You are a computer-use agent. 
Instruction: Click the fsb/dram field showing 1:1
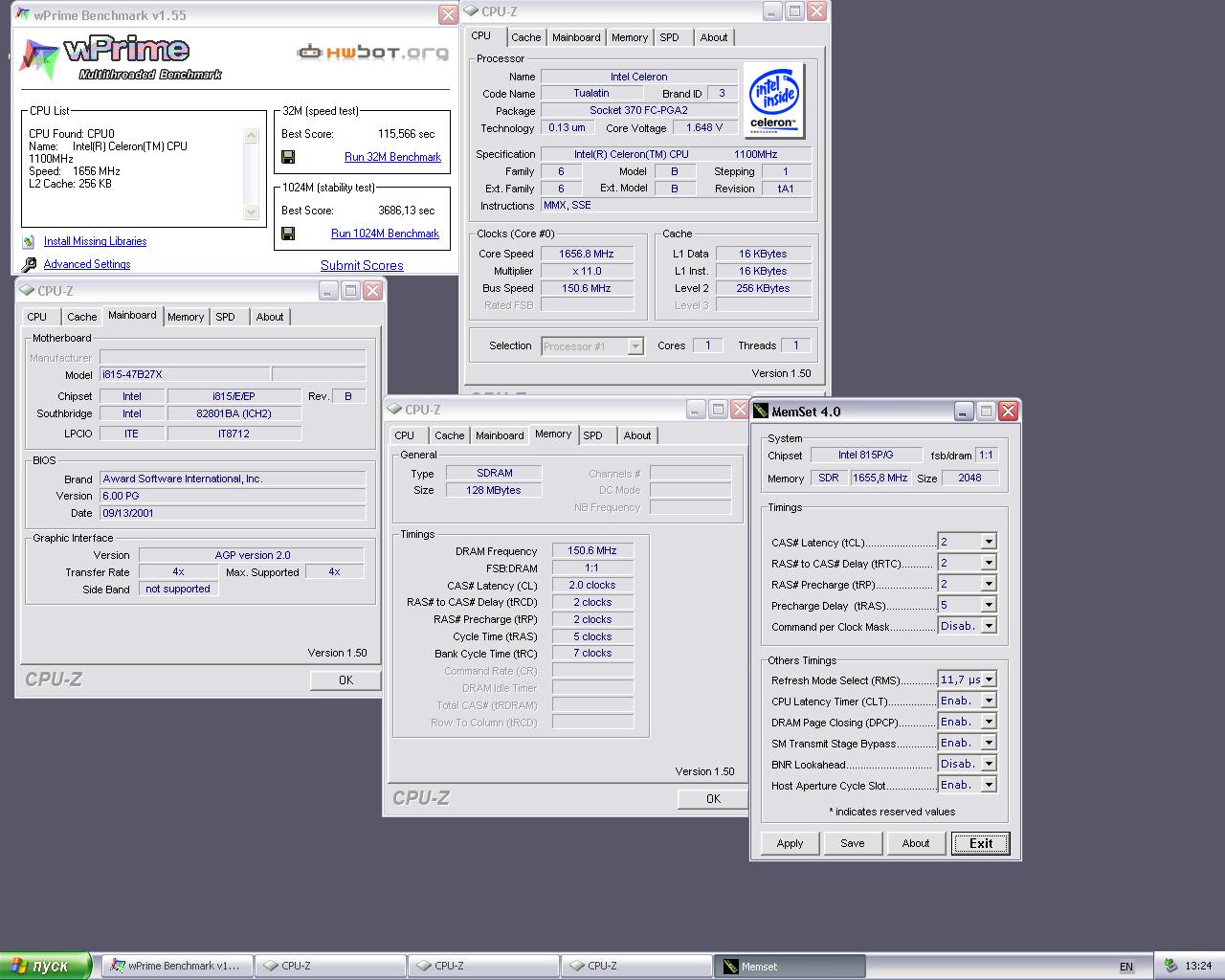pos(986,456)
